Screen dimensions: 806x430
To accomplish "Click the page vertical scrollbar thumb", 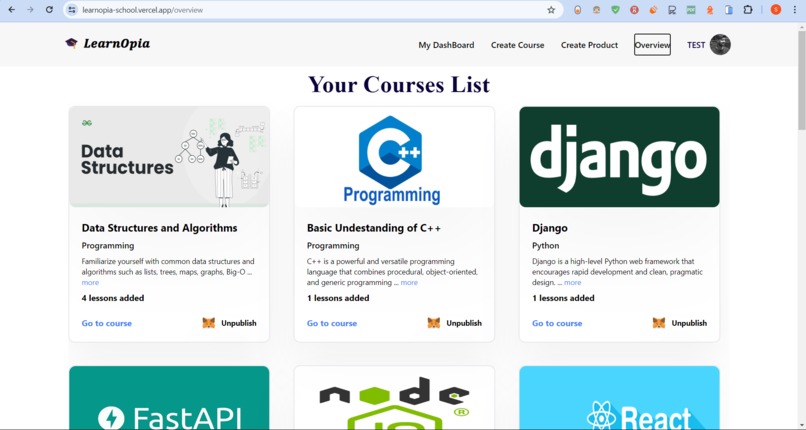I will (x=802, y=80).
